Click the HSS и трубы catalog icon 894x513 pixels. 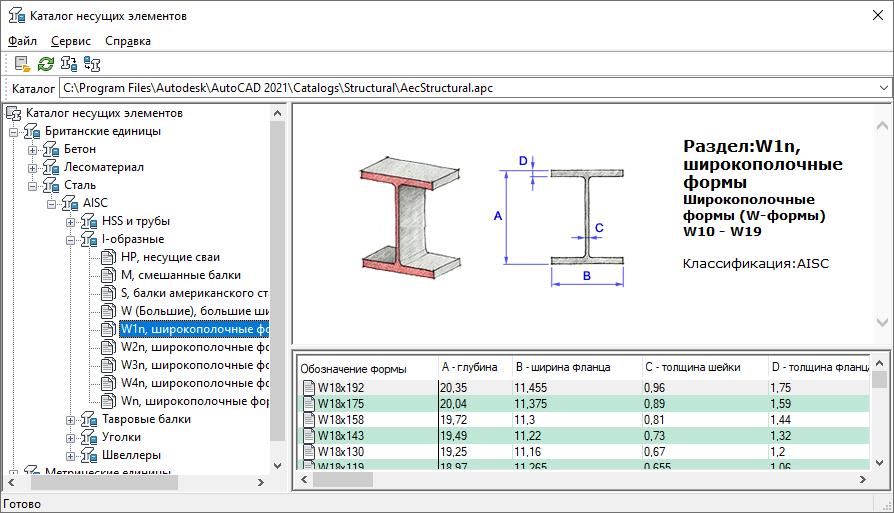tap(89, 221)
